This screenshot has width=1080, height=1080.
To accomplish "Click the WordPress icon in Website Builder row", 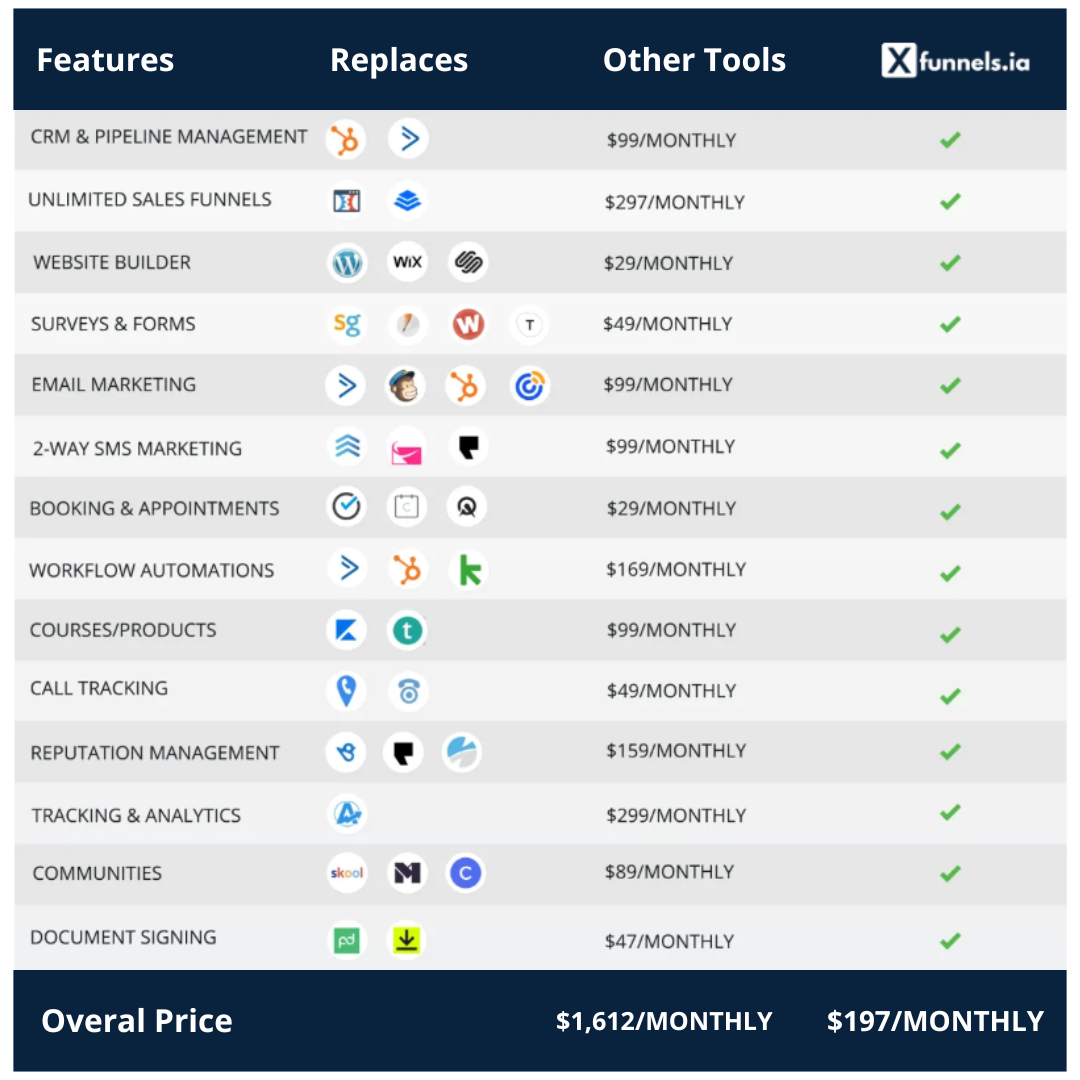I will (347, 263).
